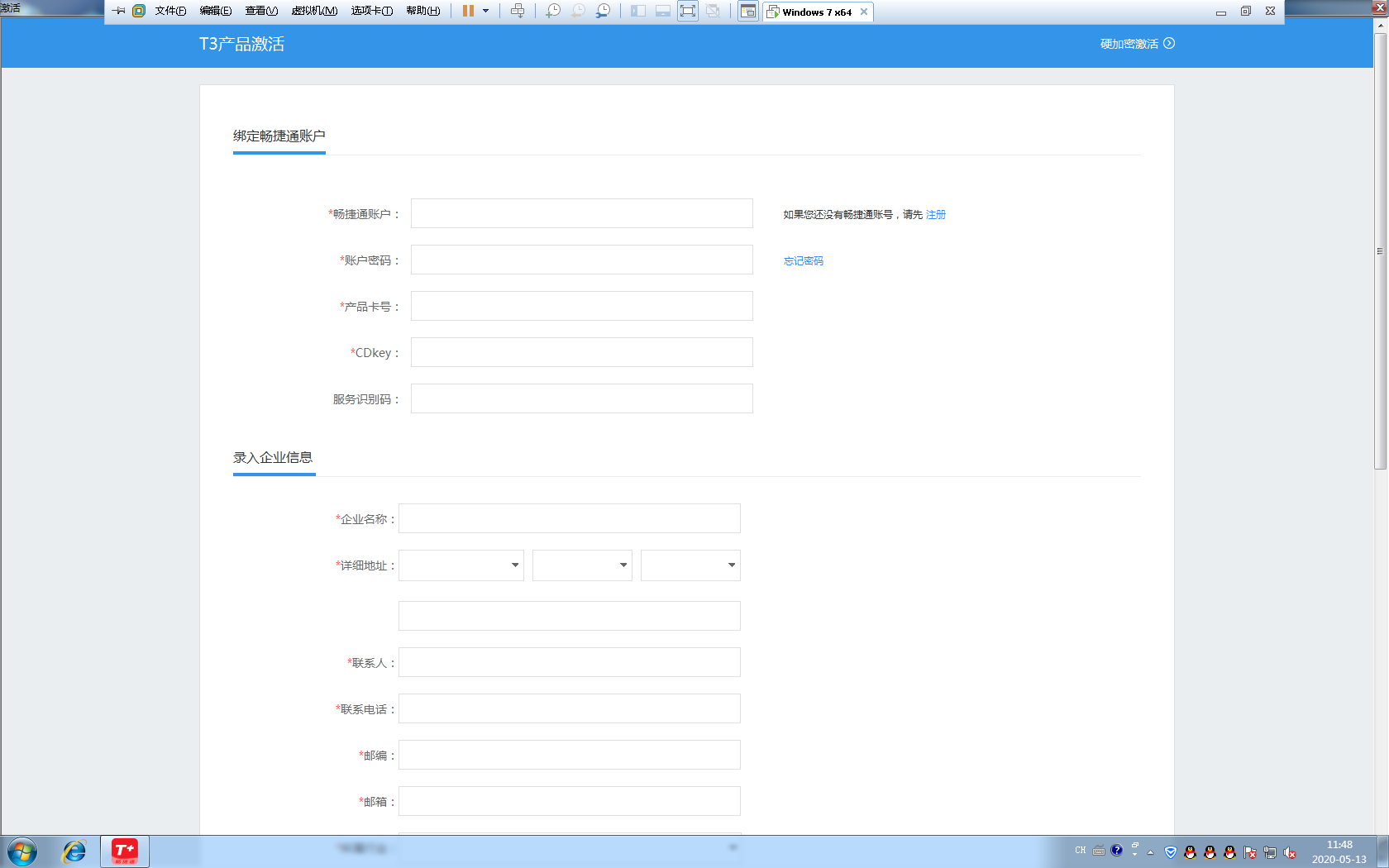Launch Internet Explorer from the taskbar
The height and width of the screenshot is (868, 1389).
[x=74, y=851]
